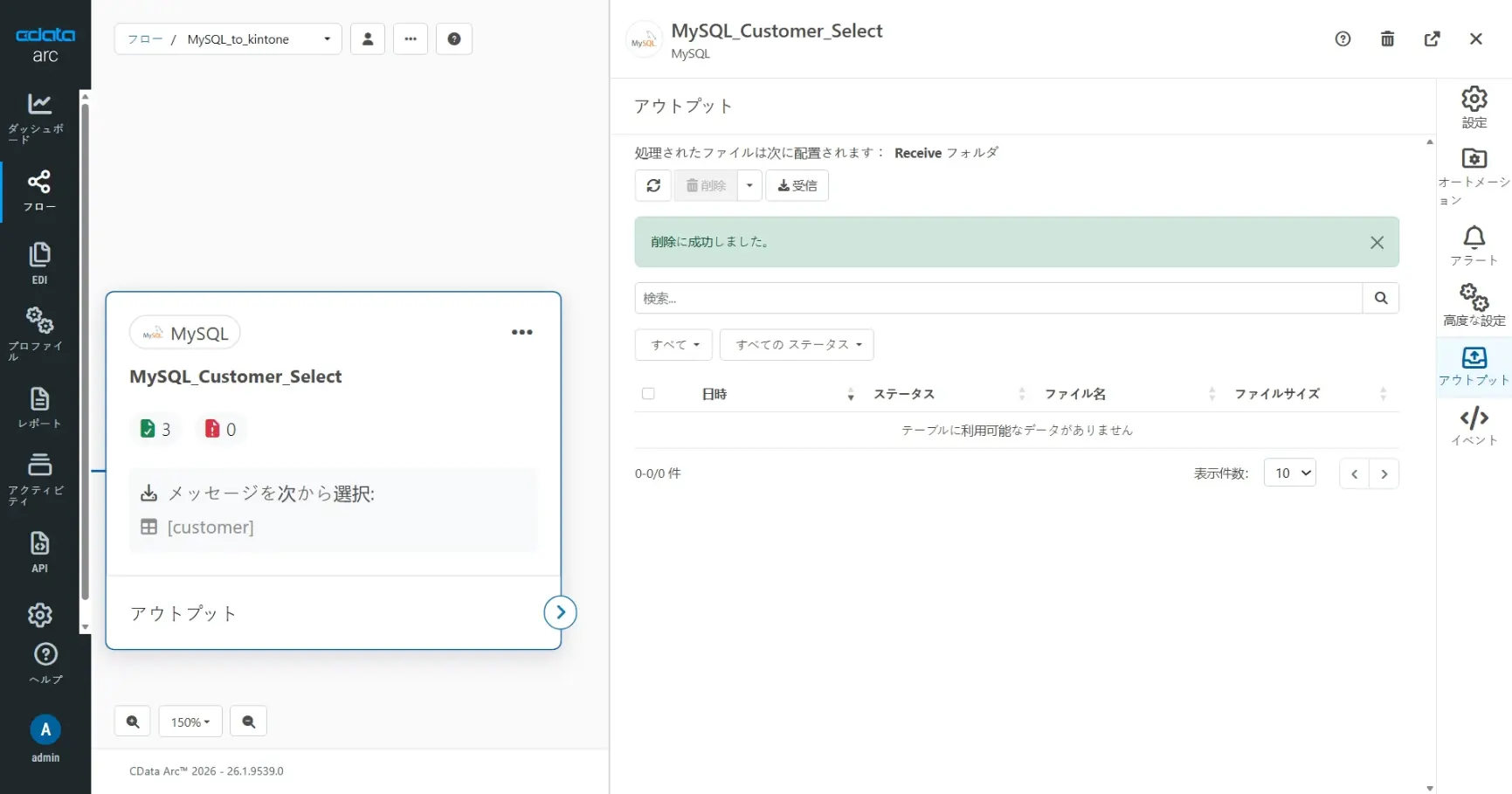The image size is (1512, 794).
Task: Refresh the output files list
Action: click(x=653, y=185)
